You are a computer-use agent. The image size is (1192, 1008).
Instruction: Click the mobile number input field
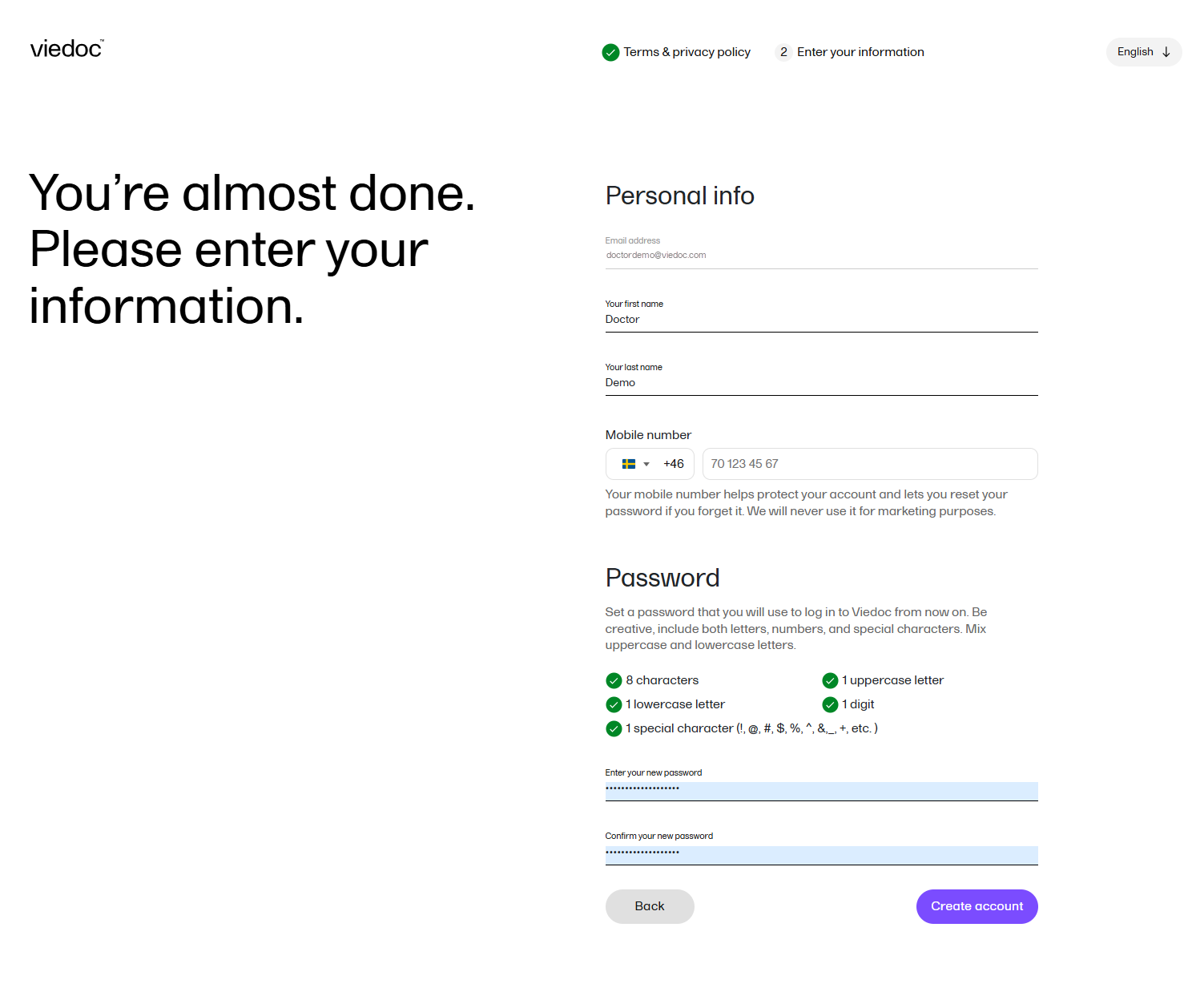pyautogui.click(x=869, y=464)
